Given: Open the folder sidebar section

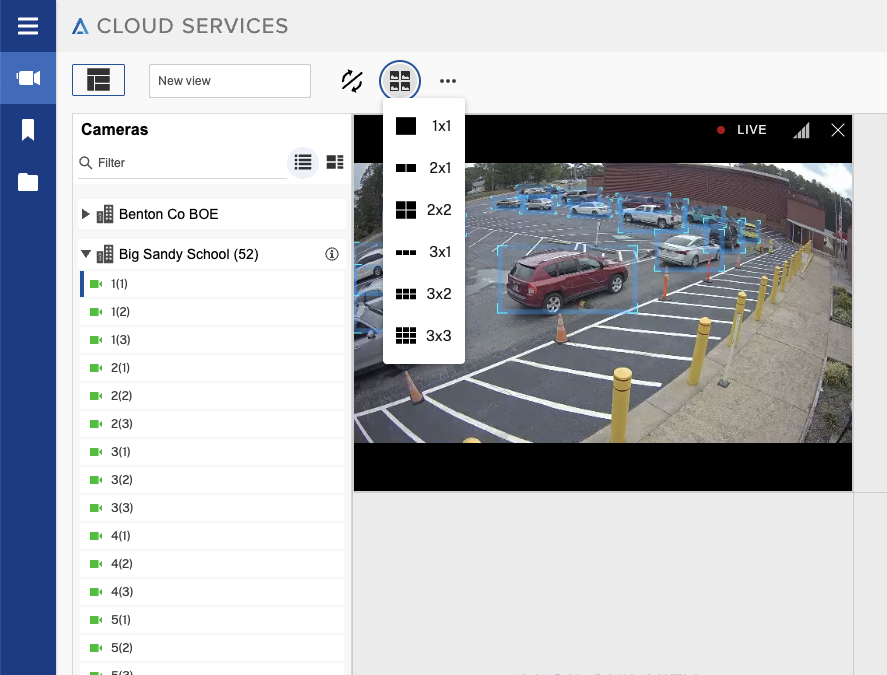Looking at the screenshot, I should coord(28,182).
